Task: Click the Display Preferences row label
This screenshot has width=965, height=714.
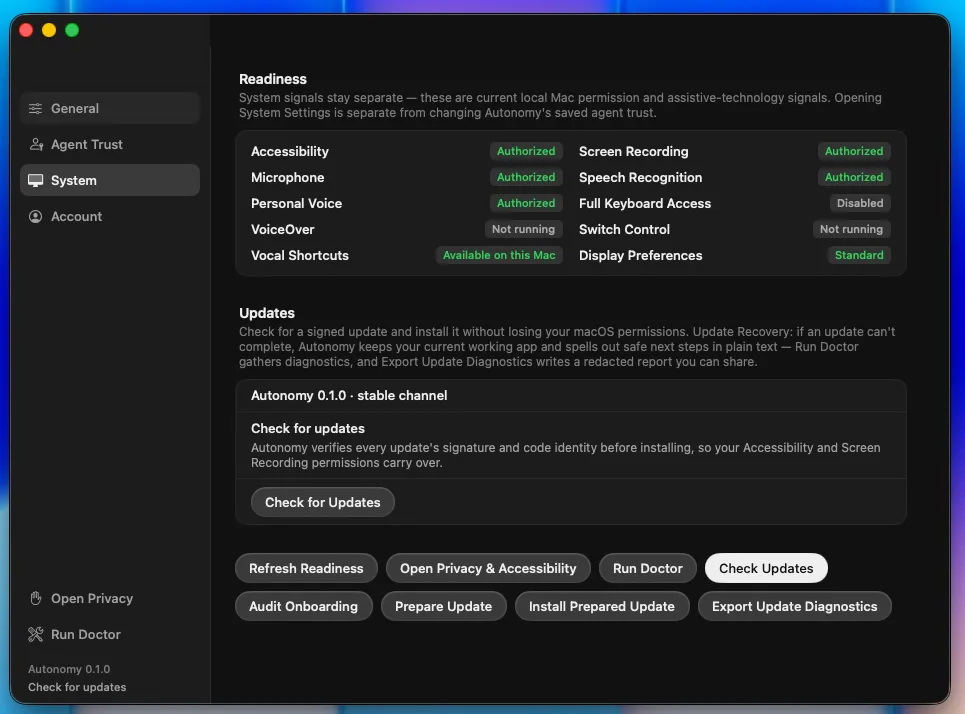Action: [x=641, y=255]
